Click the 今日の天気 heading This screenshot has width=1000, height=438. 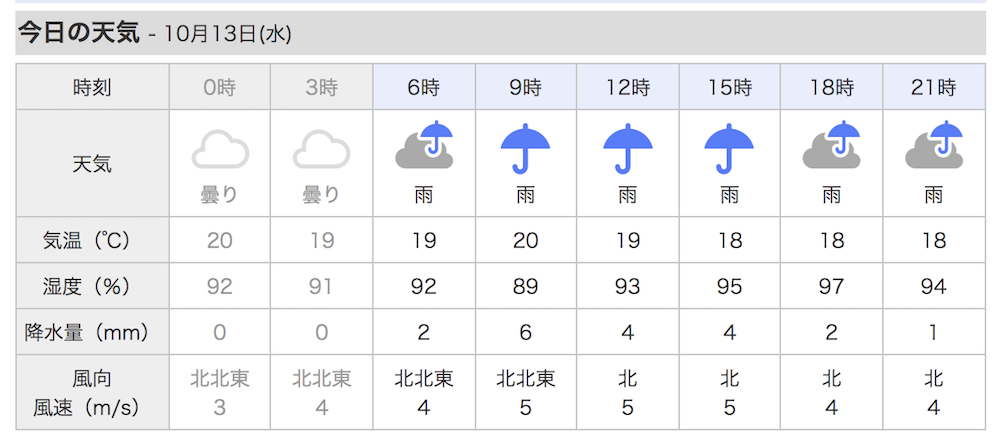[78, 33]
